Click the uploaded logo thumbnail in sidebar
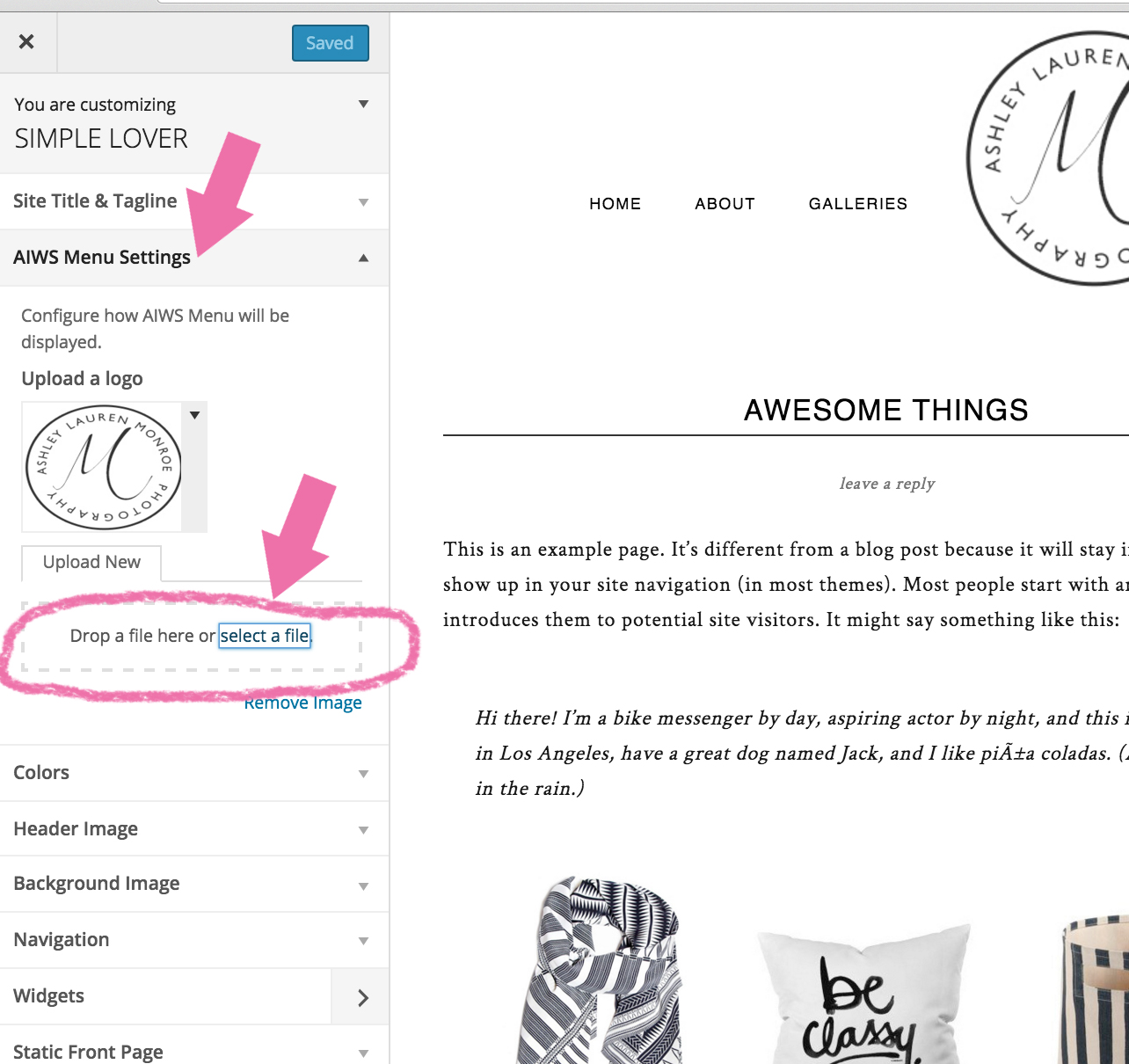This screenshot has height=1064, width=1129. click(103, 467)
